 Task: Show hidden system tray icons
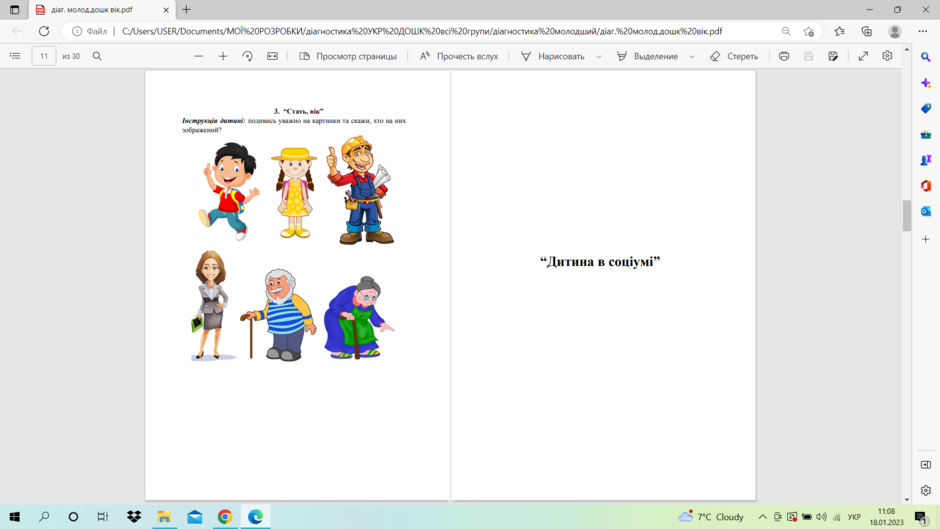(x=762, y=516)
